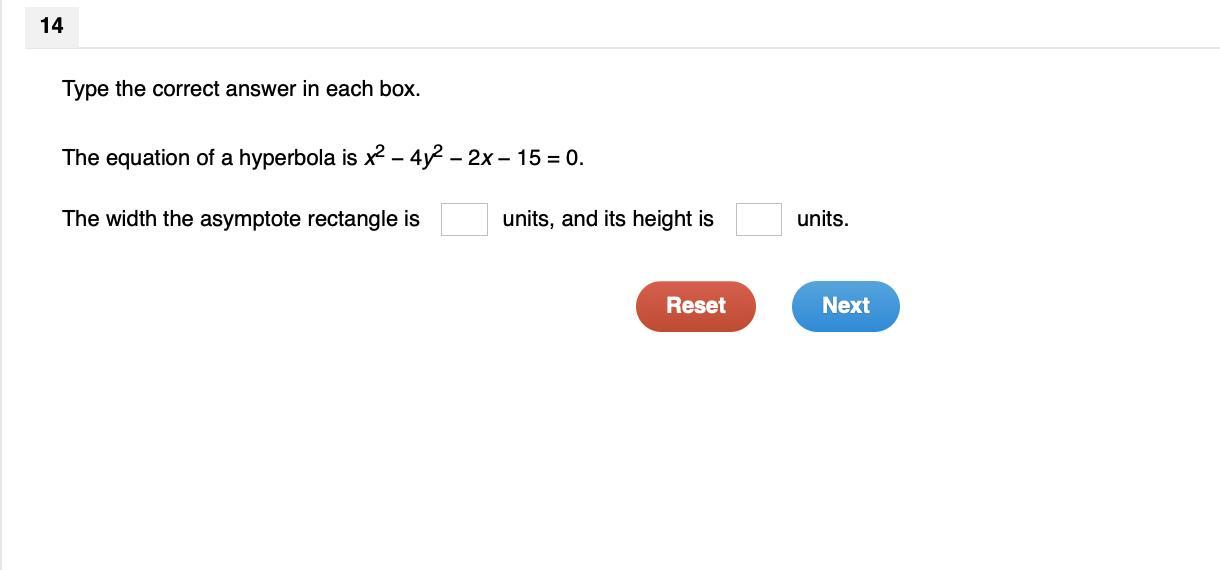Viewport: 1220px width, 570px height.
Task: Click the "= 0." end of the equation
Action: coord(566,158)
